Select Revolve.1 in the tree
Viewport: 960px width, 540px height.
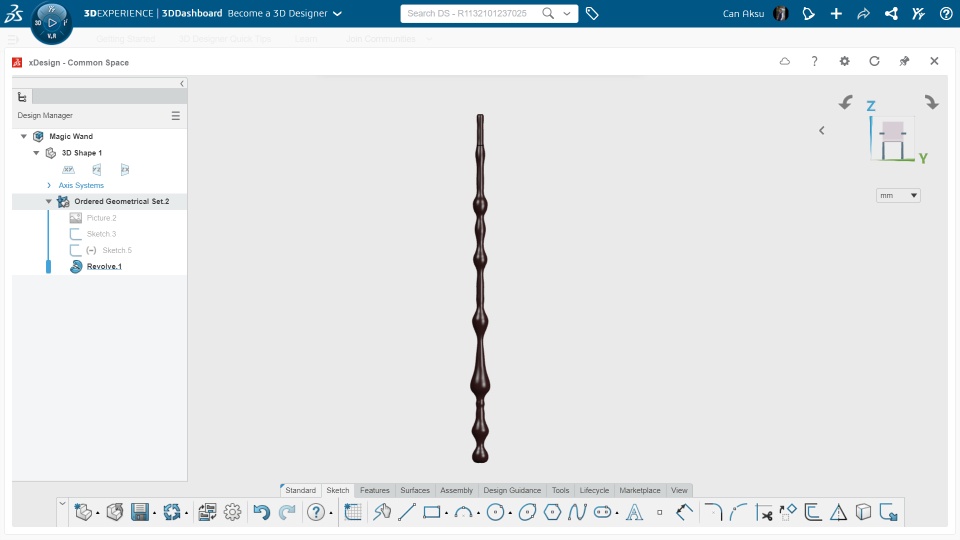point(104,266)
